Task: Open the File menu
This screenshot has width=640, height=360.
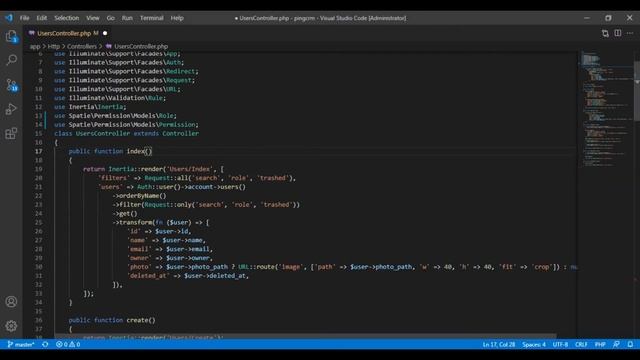Action: (x=24, y=18)
